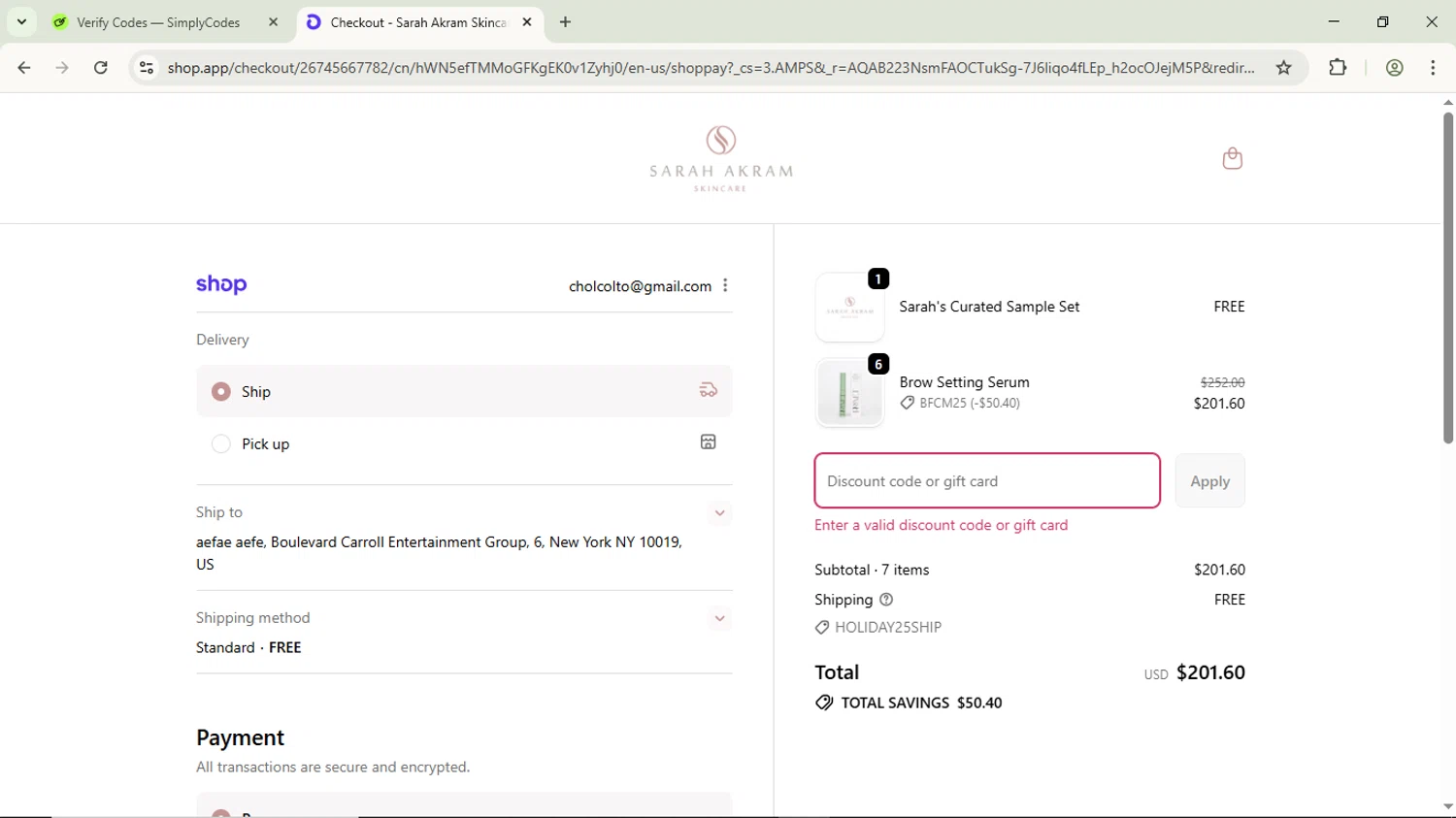Click the HOLIDAY25SHIP code text
This screenshot has width=1456, height=818.
point(888,628)
